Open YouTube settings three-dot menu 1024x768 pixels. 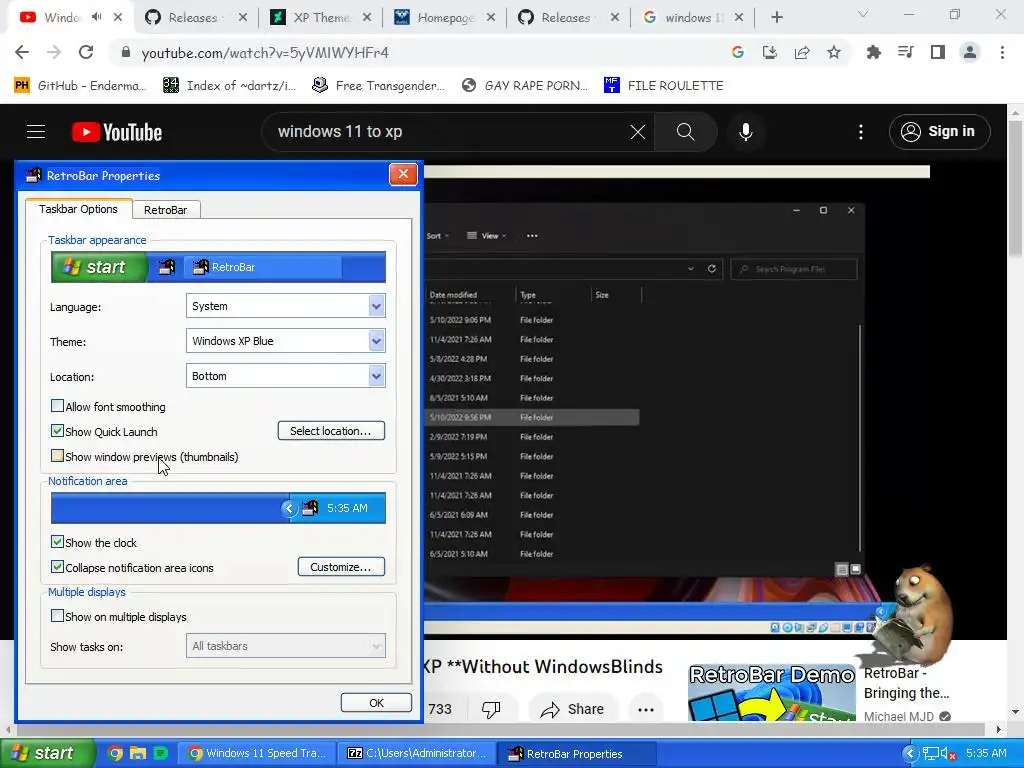tap(861, 132)
